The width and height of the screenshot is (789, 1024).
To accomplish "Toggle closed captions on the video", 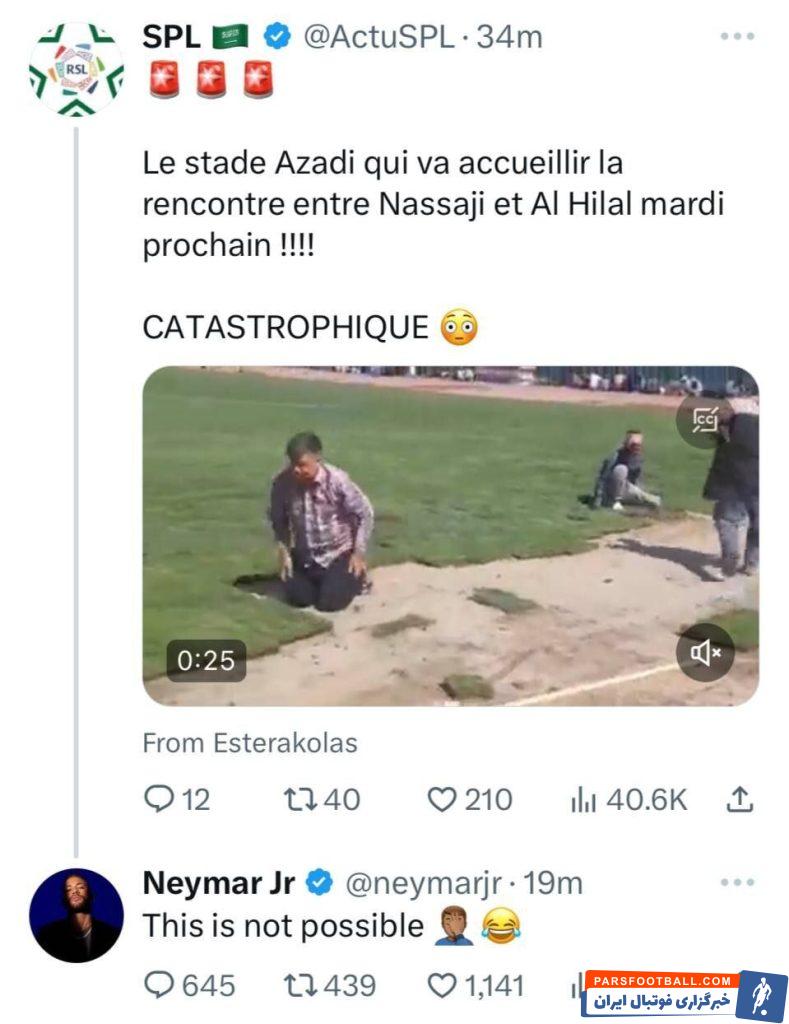I will [705, 421].
